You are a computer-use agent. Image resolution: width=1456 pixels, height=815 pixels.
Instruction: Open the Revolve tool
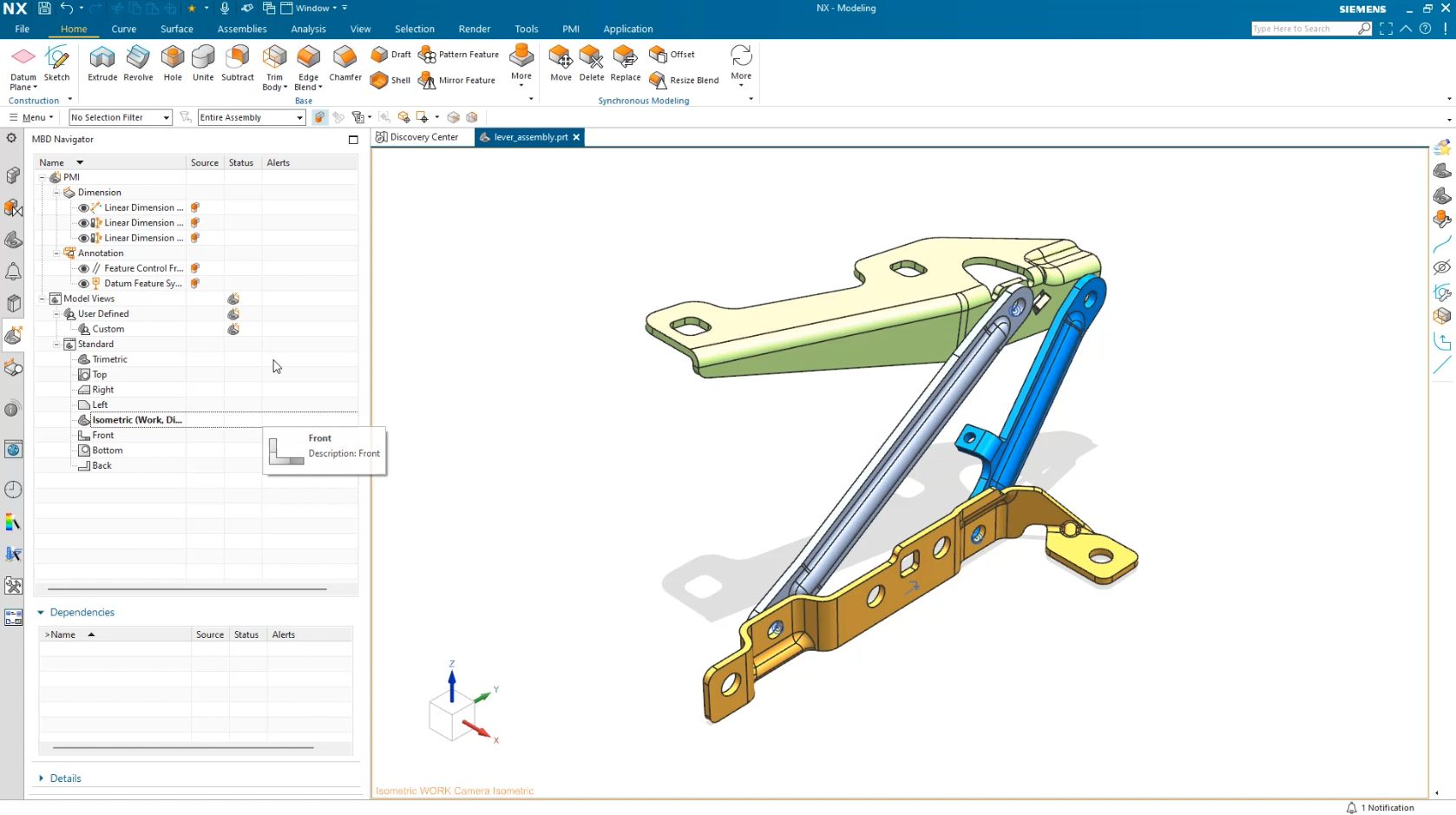pyautogui.click(x=137, y=64)
